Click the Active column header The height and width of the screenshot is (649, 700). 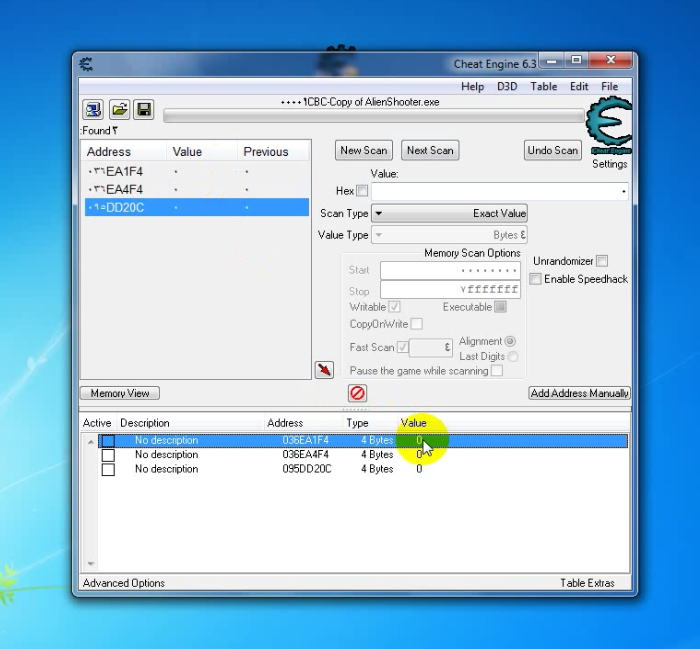[98, 423]
